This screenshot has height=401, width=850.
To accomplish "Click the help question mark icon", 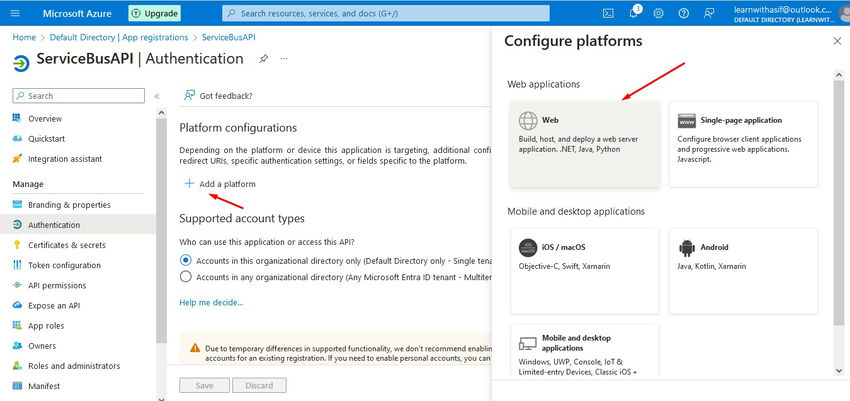I will coord(684,13).
